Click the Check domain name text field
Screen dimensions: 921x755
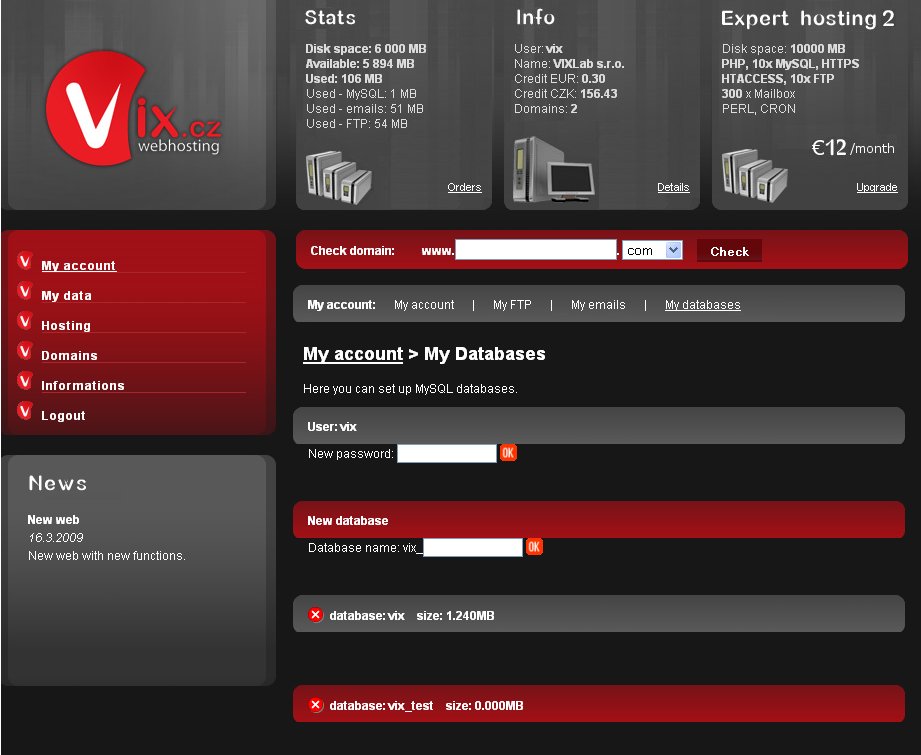pos(536,250)
